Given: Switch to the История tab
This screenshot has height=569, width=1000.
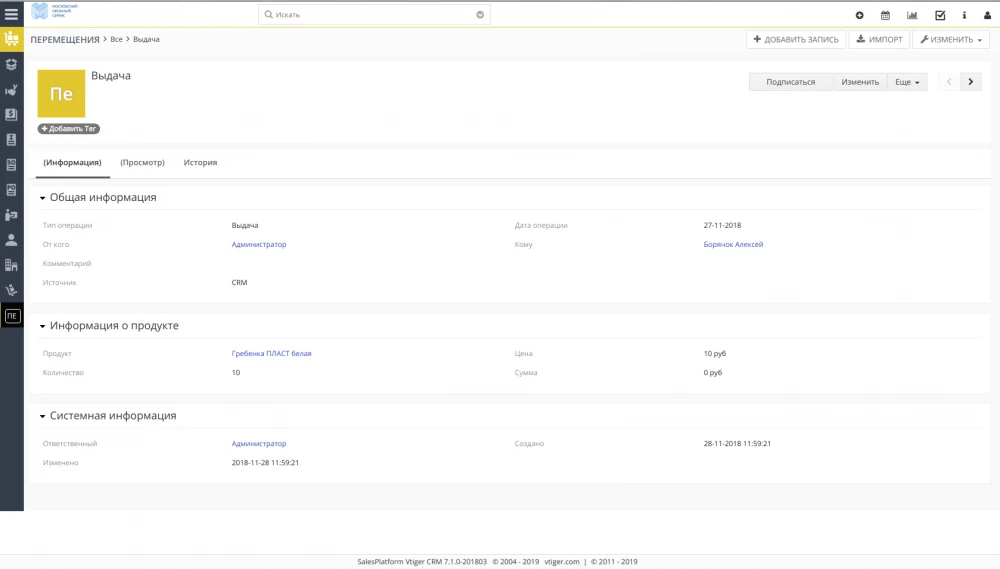Looking at the screenshot, I should coord(200,162).
